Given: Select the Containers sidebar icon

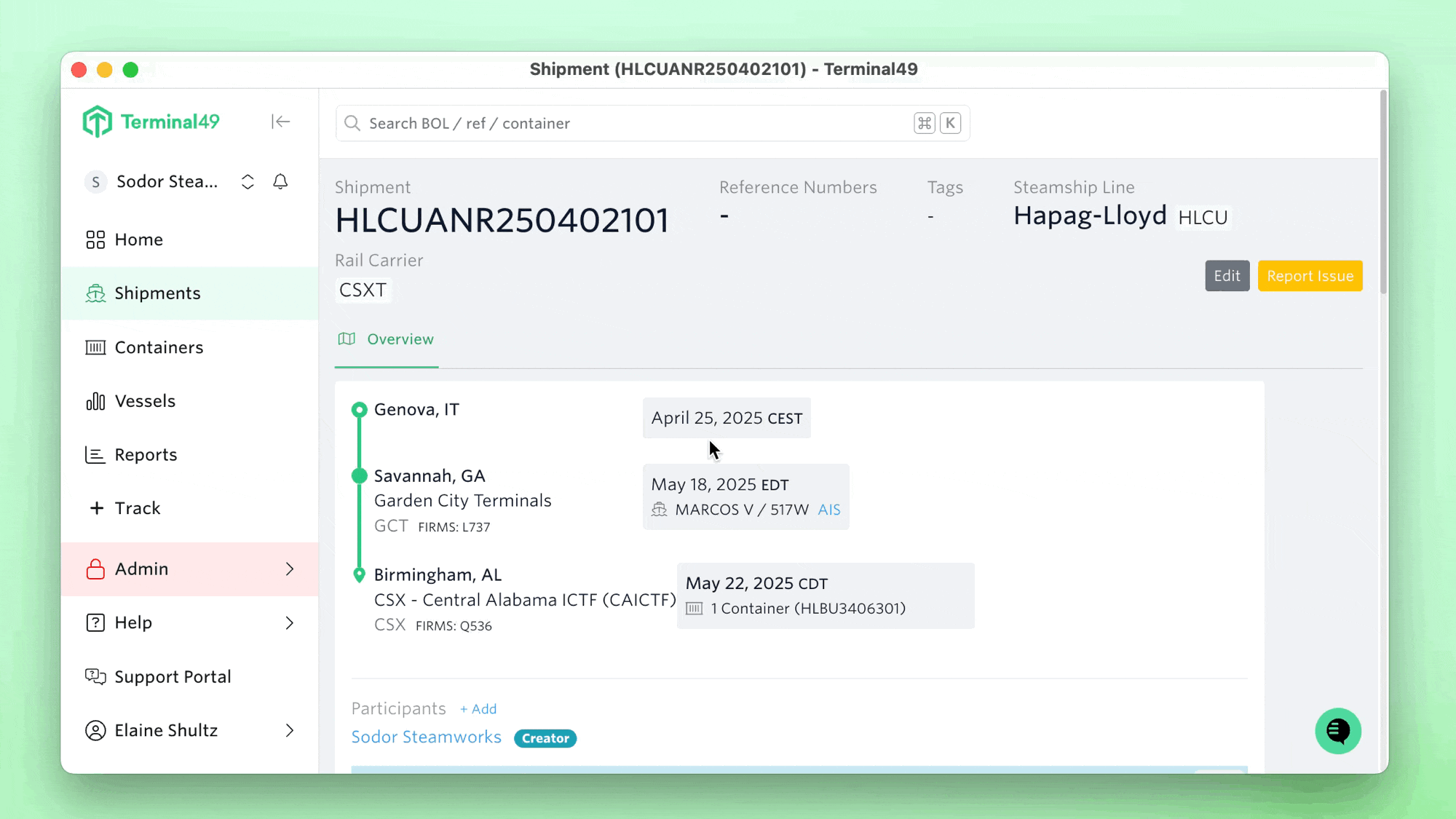Looking at the screenshot, I should pyautogui.click(x=95, y=347).
